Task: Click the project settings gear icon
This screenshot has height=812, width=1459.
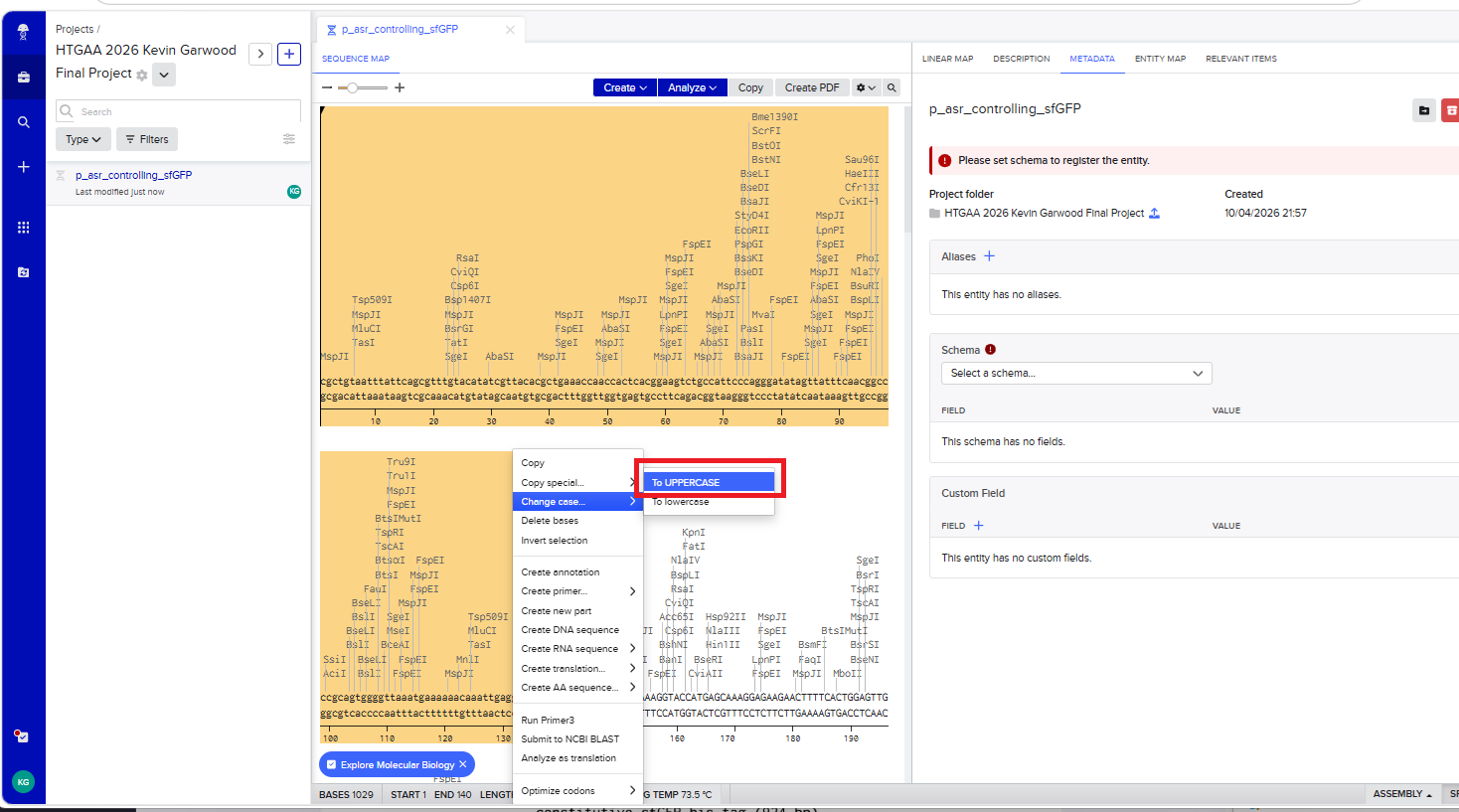Action: point(142,76)
